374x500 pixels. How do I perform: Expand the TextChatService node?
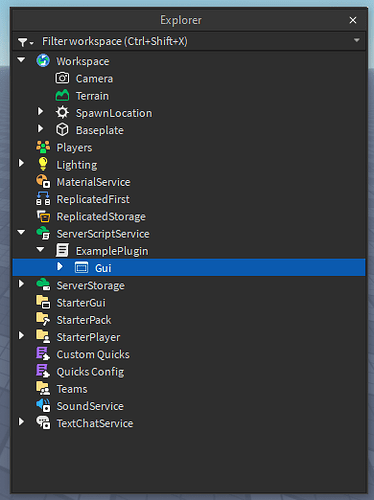pyautogui.click(x=21, y=422)
